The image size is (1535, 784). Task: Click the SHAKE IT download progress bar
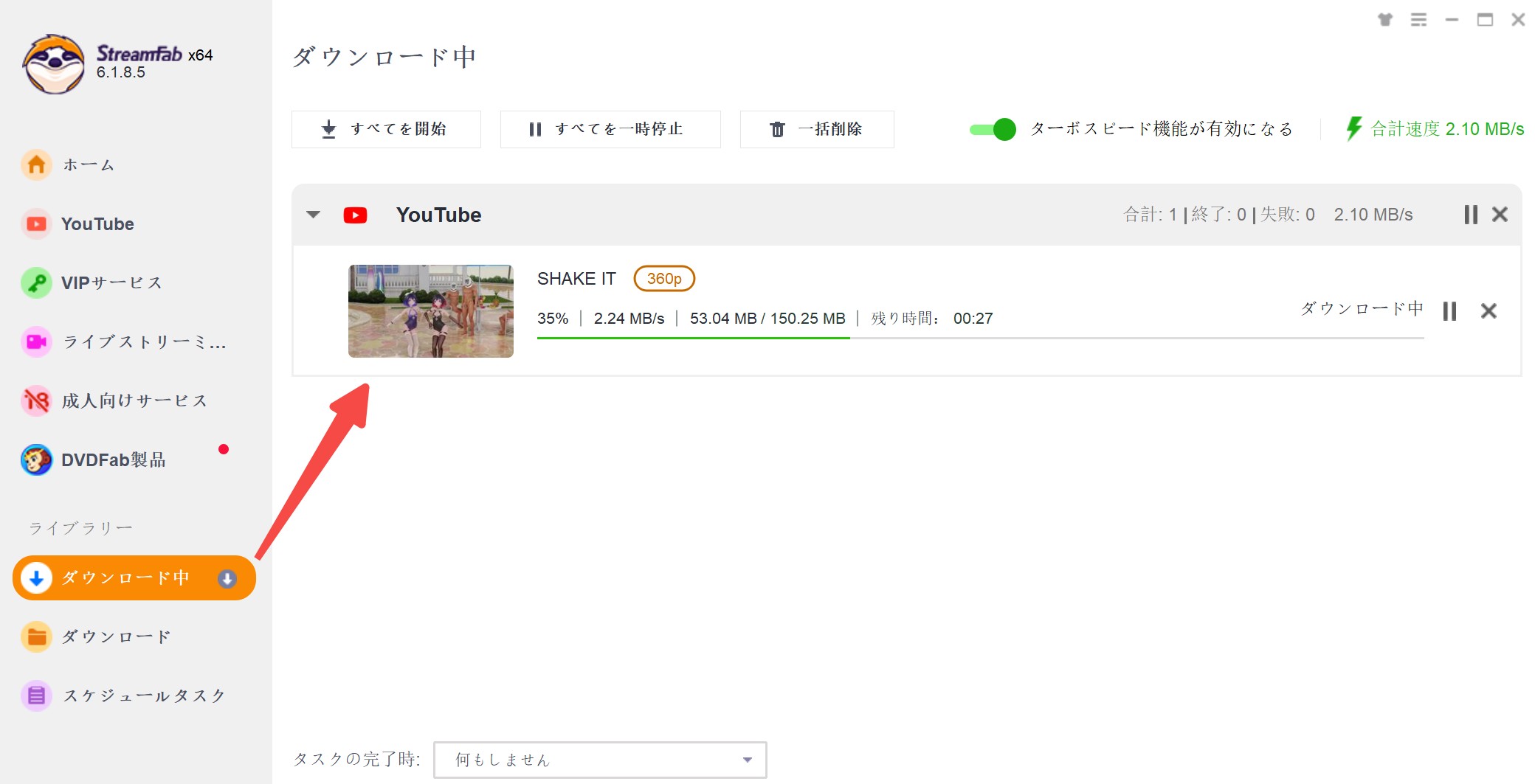click(980, 338)
